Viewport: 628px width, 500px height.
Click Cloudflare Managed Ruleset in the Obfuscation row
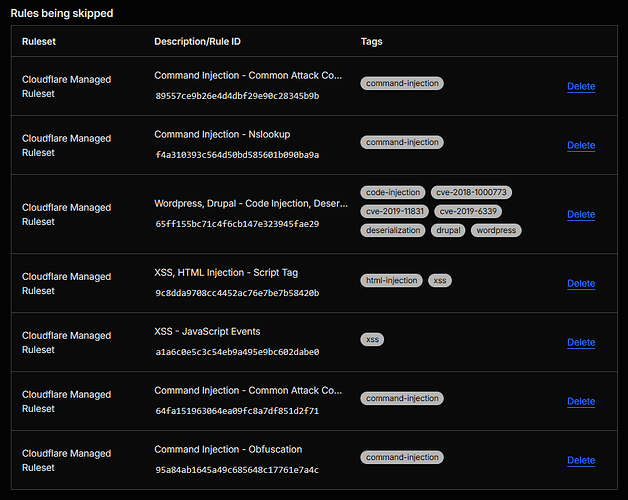coord(66,460)
